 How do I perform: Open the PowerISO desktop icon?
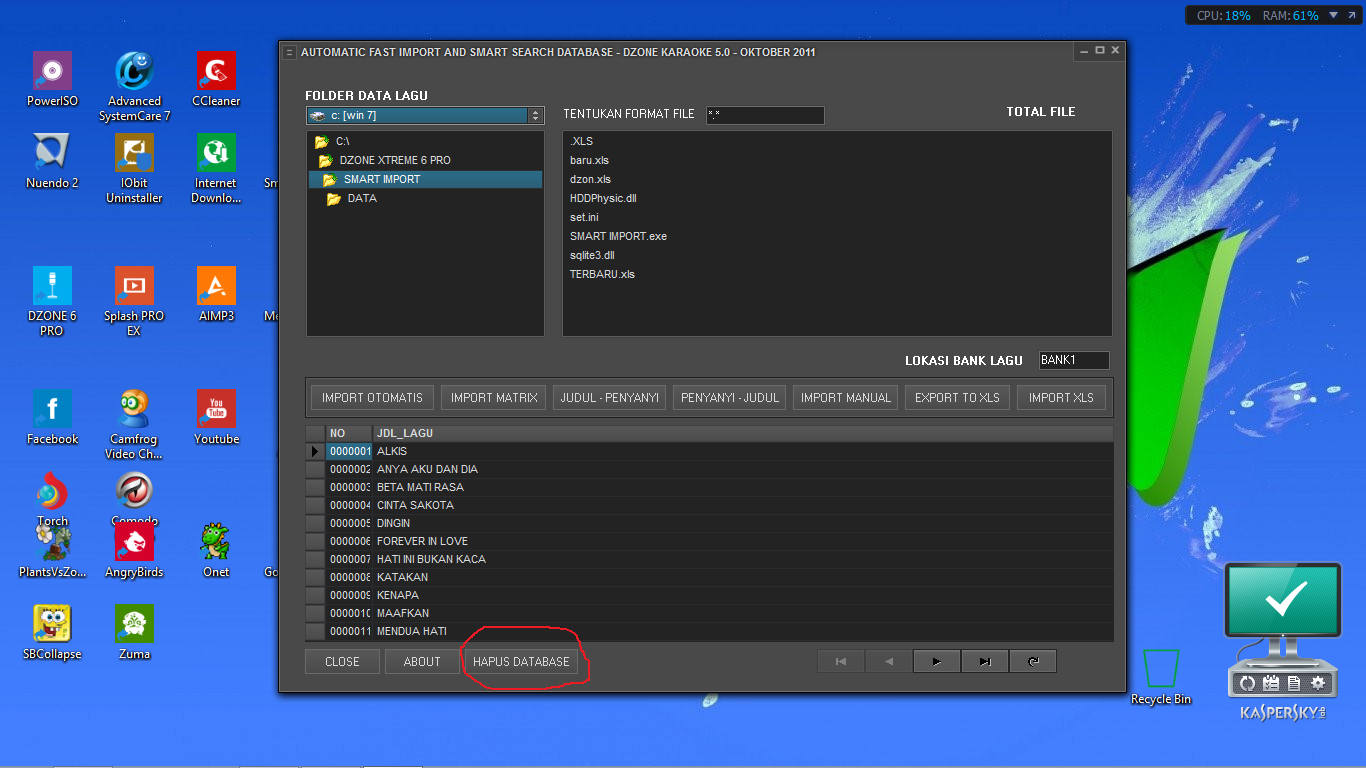(52, 79)
